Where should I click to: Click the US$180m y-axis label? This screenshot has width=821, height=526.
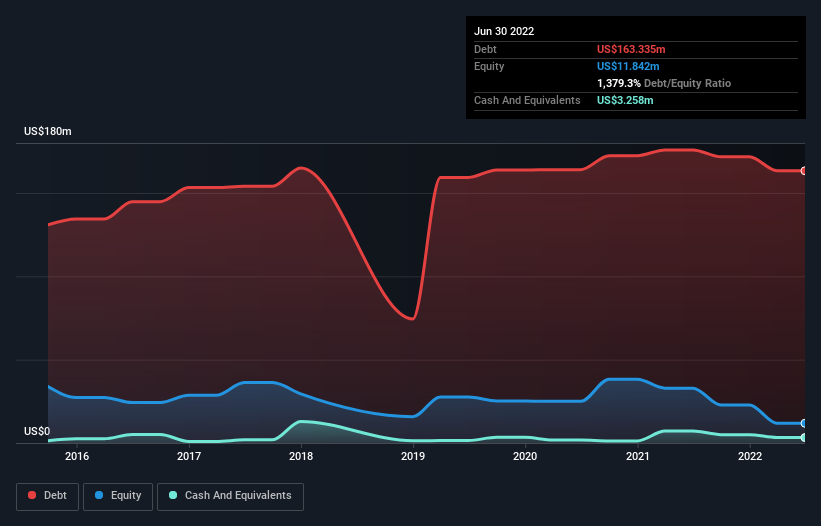click(x=48, y=131)
